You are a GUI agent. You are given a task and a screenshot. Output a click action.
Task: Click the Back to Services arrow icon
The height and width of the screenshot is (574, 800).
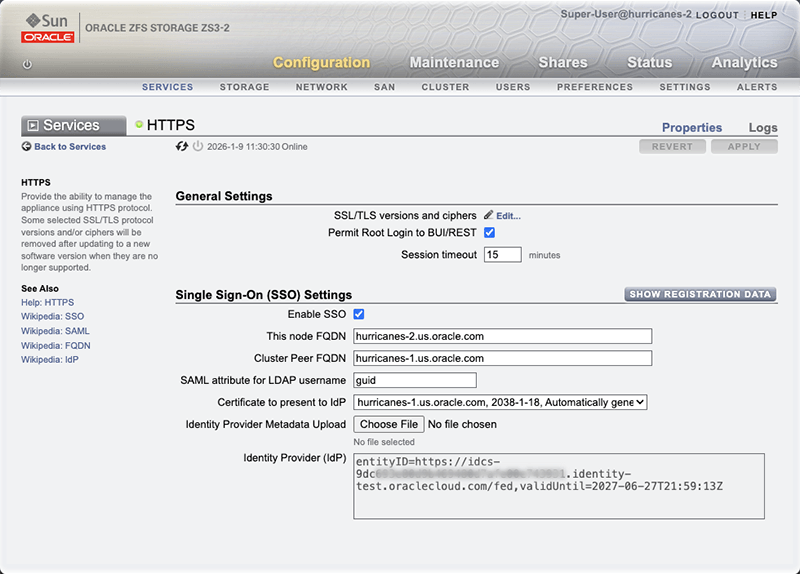pos(26,146)
